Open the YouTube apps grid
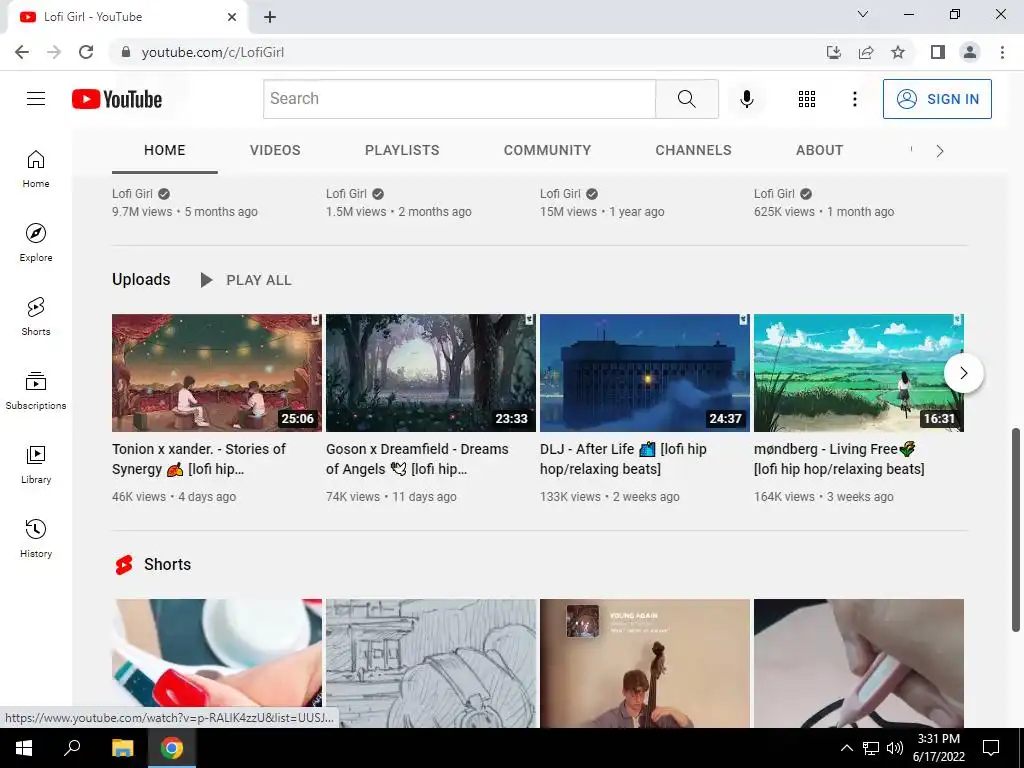The image size is (1024, 768). (807, 99)
